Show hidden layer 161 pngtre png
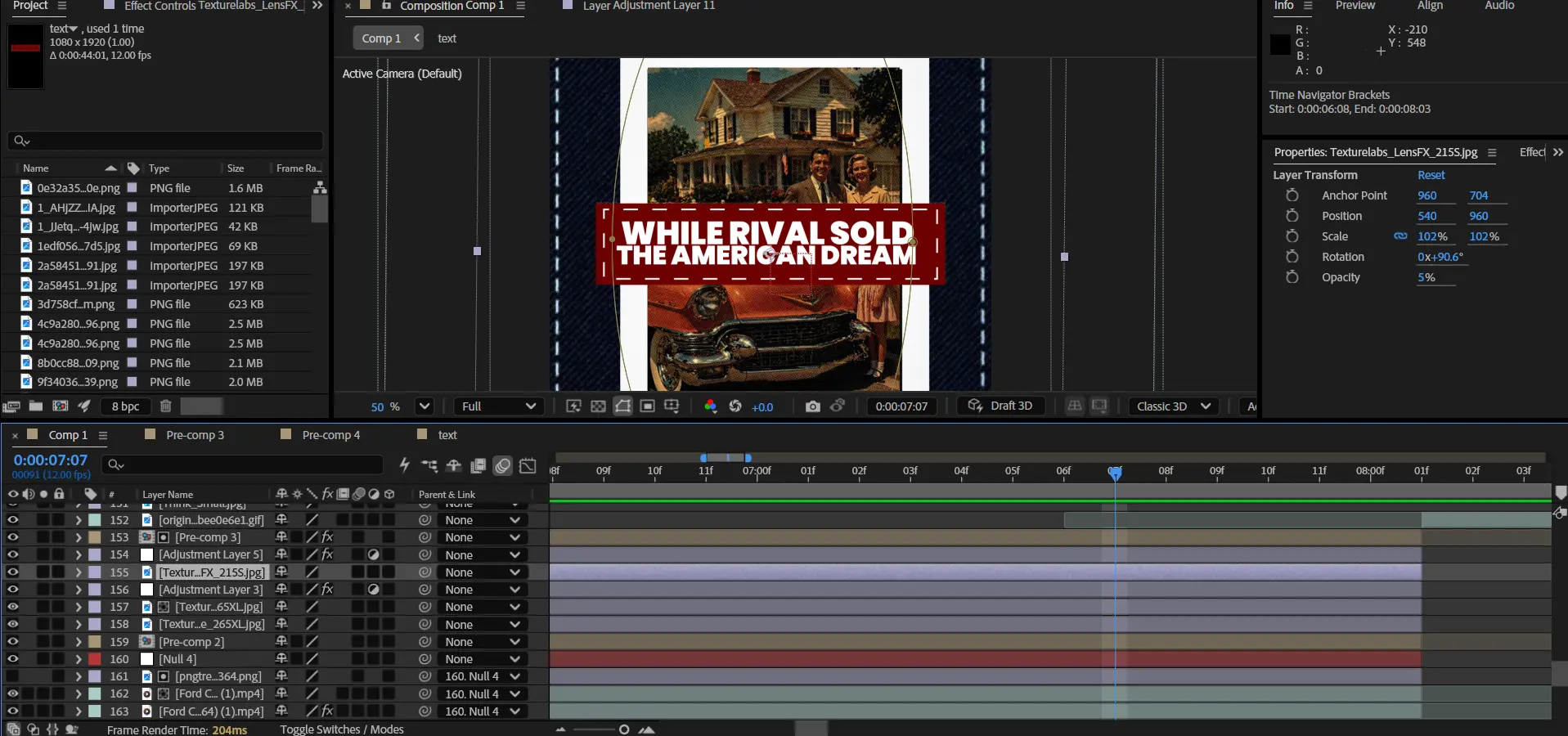Viewport: 1568px width, 736px height. tap(13, 676)
